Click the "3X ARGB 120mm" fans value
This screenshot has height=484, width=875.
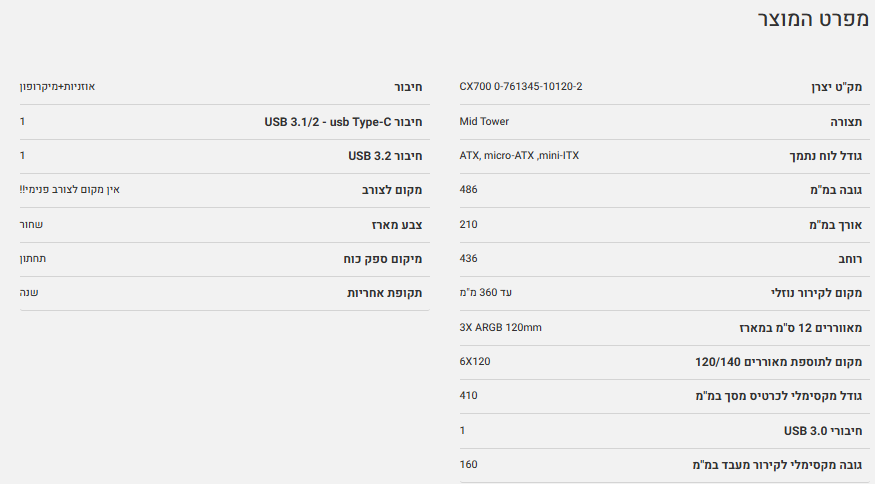tap(500, 327)
